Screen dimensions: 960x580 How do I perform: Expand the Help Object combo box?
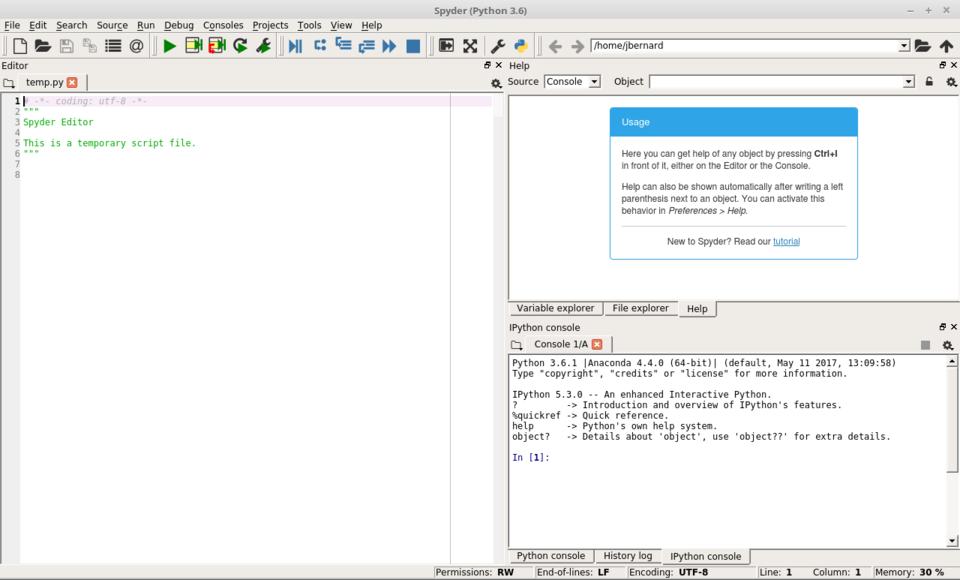(x=908, y=82)
